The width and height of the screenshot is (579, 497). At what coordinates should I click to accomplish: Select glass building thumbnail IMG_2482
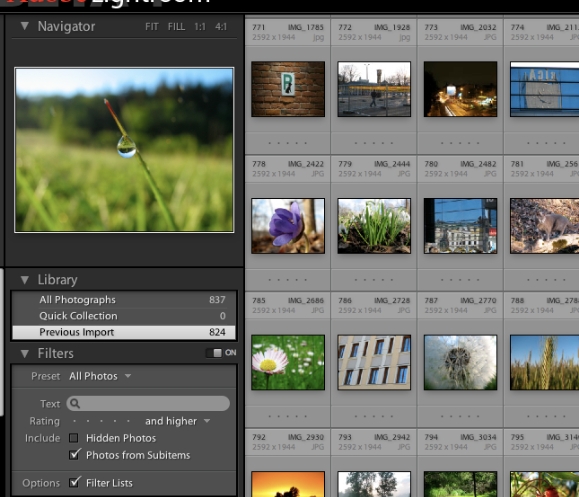coord(460,226)
